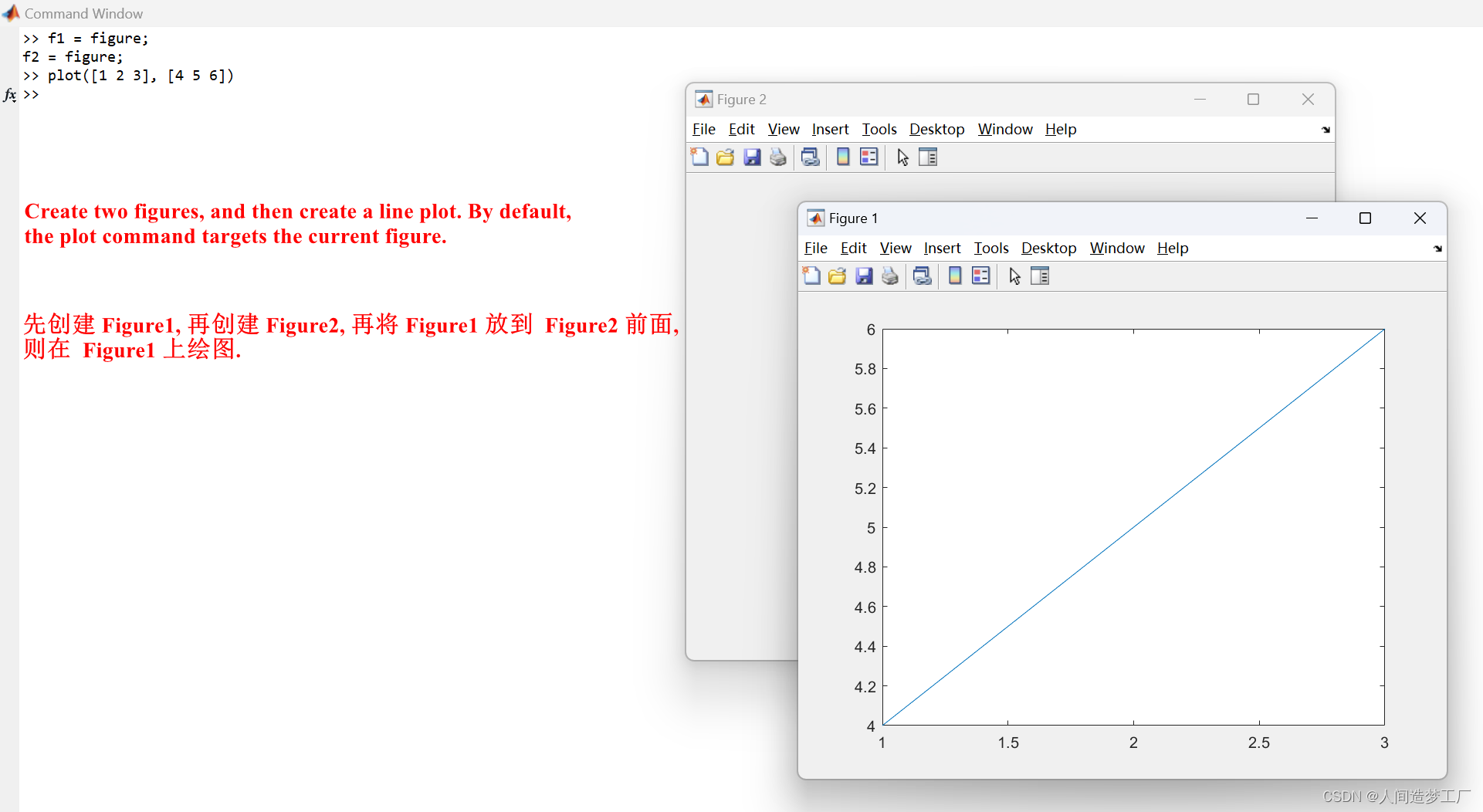The image size is (1483, 812).
Task: Click x-axis tick label 1.5
Action: pyautogui.click(x=1008, y=743)
